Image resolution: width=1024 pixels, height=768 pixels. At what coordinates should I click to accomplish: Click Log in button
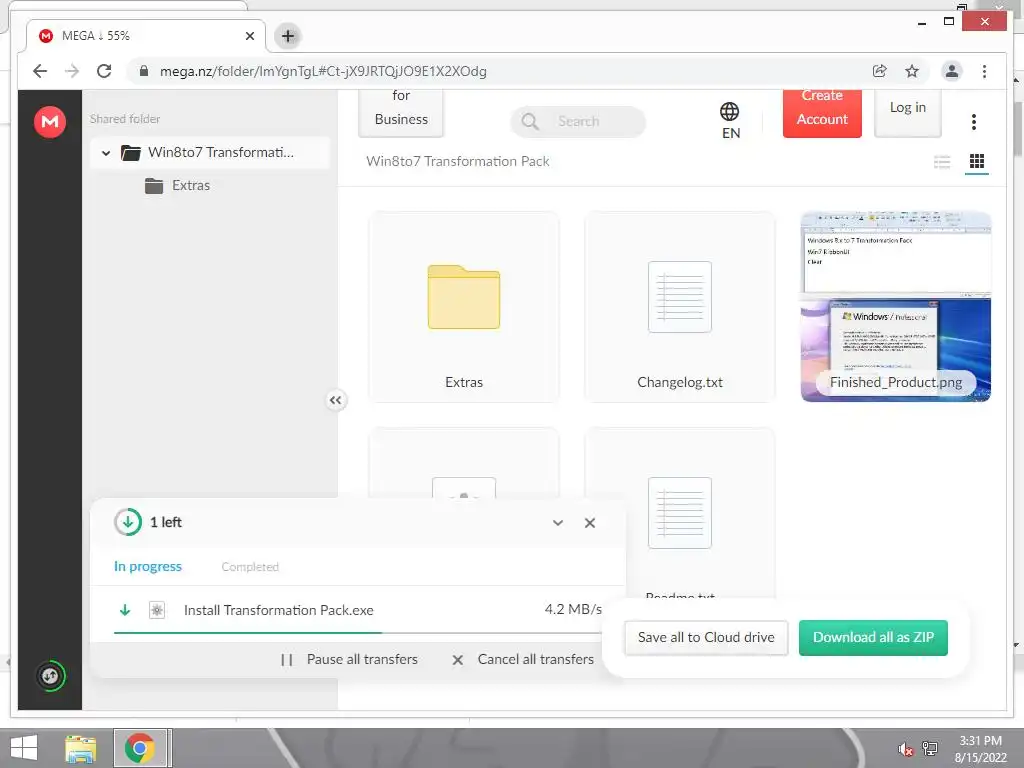[x=908, y=113]
